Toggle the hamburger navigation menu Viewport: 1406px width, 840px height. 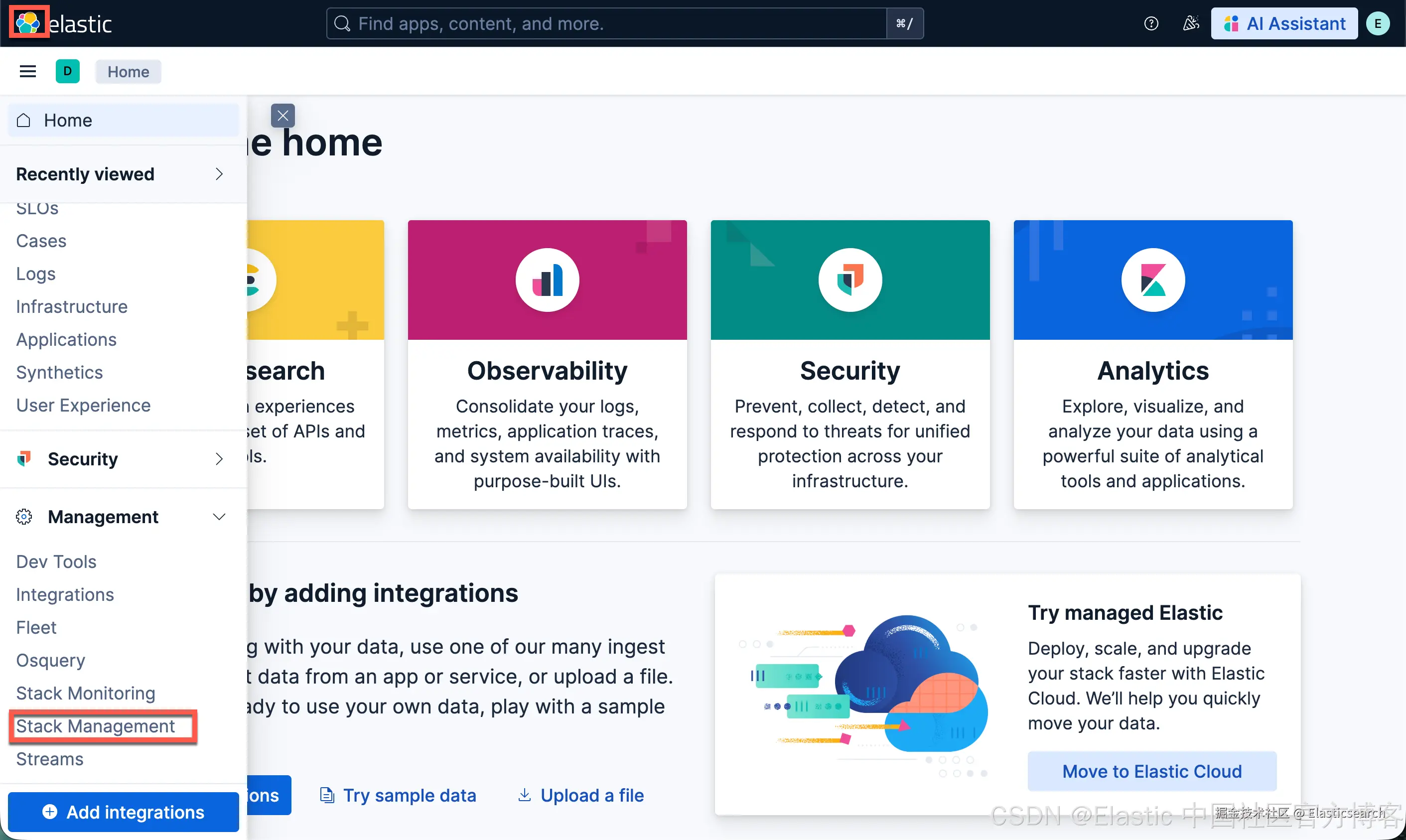tap(28, 71)
